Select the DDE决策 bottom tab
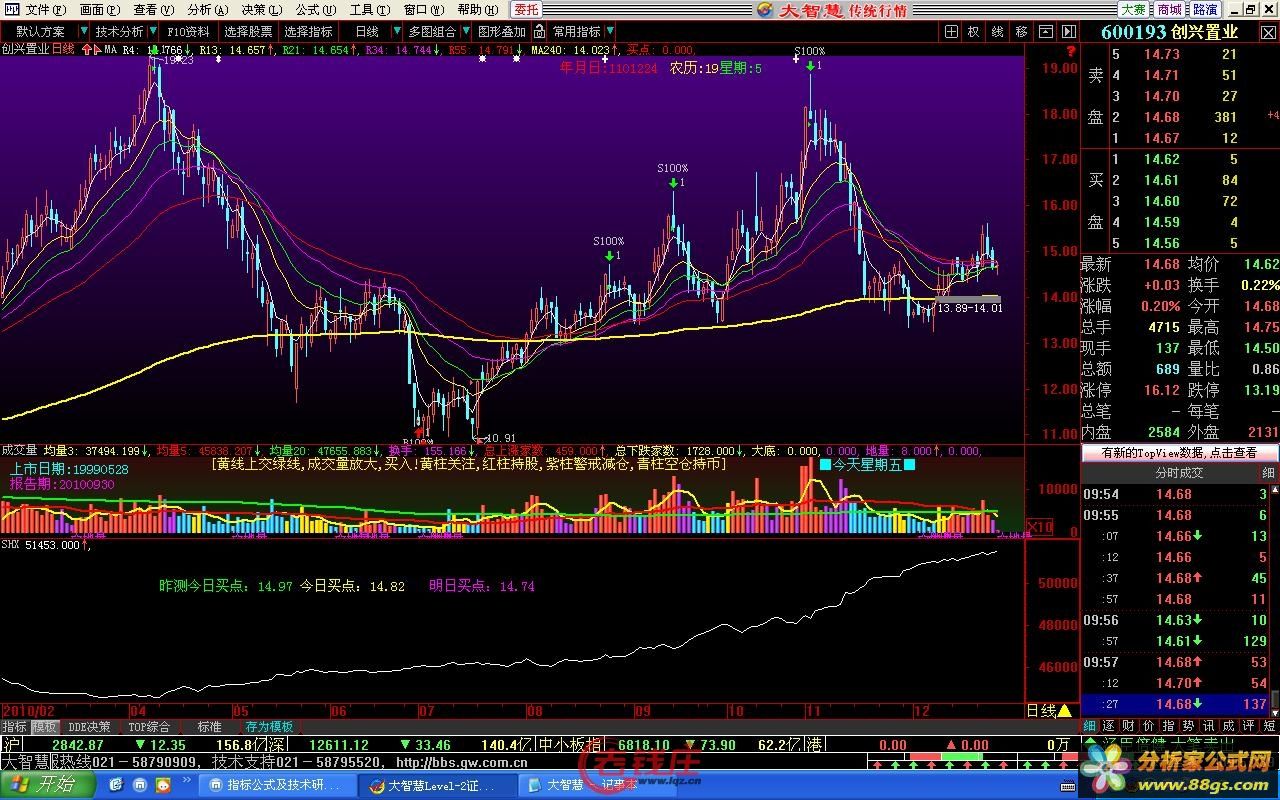This screenshot has width=1280, height=800. (x=89, y=727)
